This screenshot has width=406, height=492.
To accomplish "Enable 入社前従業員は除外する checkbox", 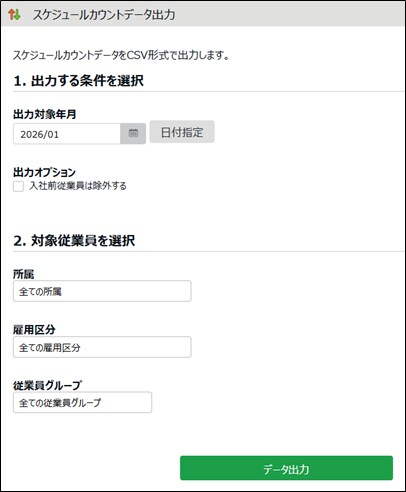I will tap(18, 186).
